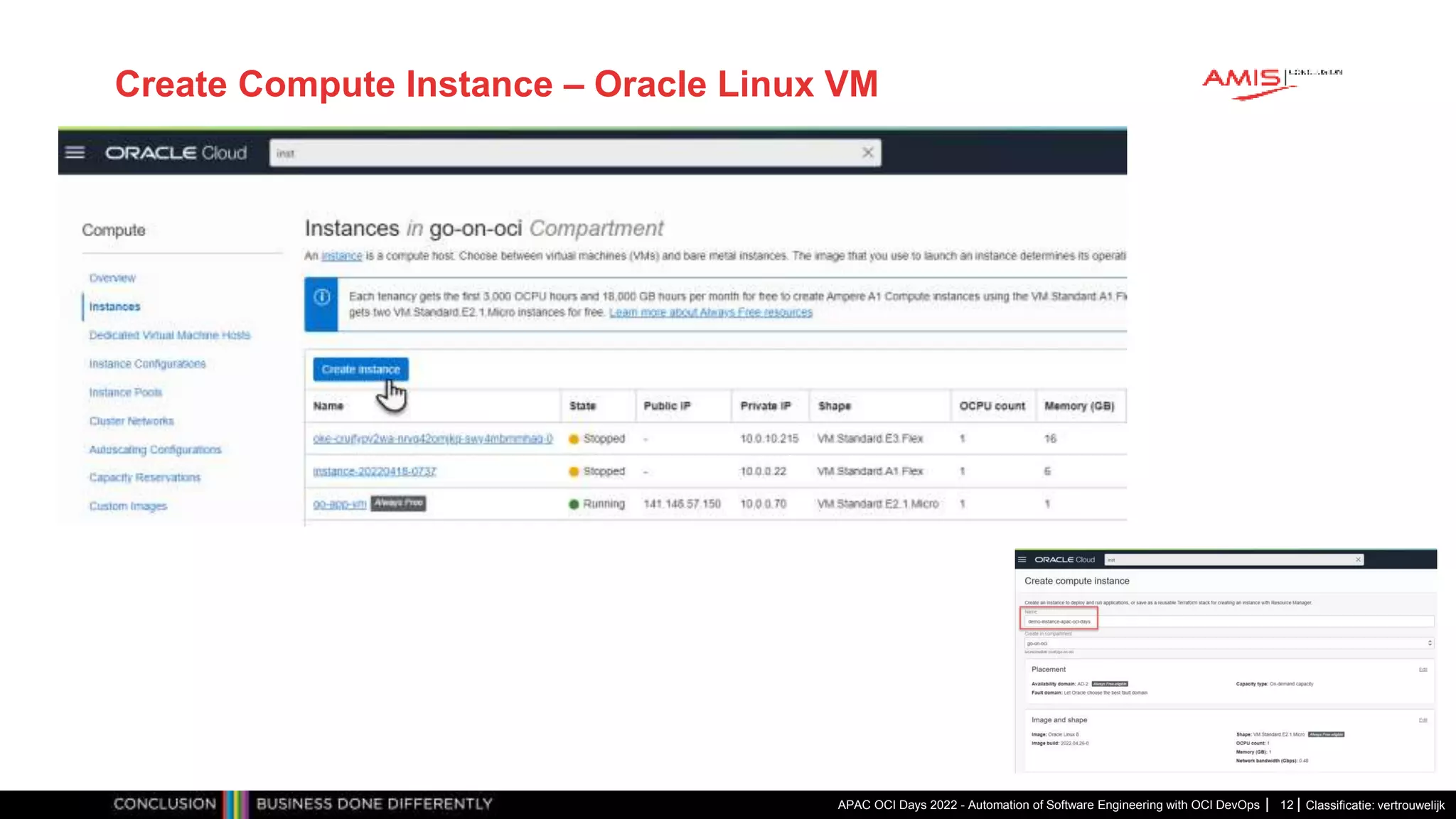Clear search in Create compute instance window
The height and width of the screenshot is (819, 1456).
tap(1358, 560)
